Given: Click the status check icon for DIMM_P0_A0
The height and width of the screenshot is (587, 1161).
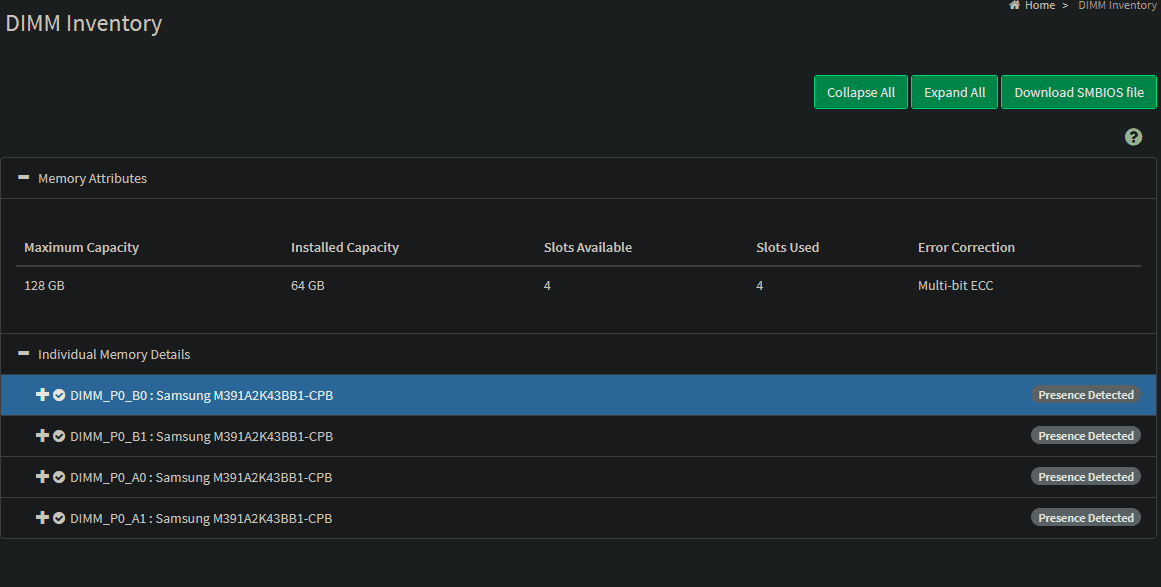Looking at the screenshot, I should pyautogui.click(x=59, y=477).
